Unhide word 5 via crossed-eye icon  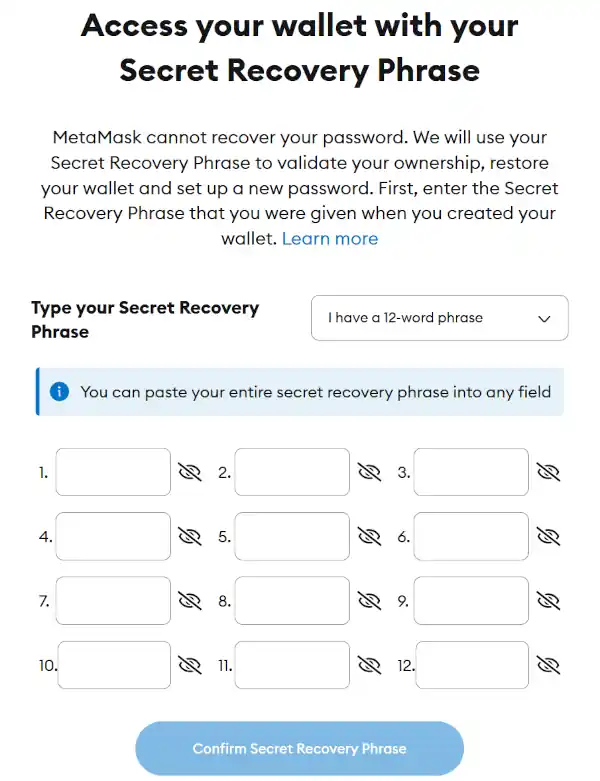pyautogui.click(x=369, y=536)
